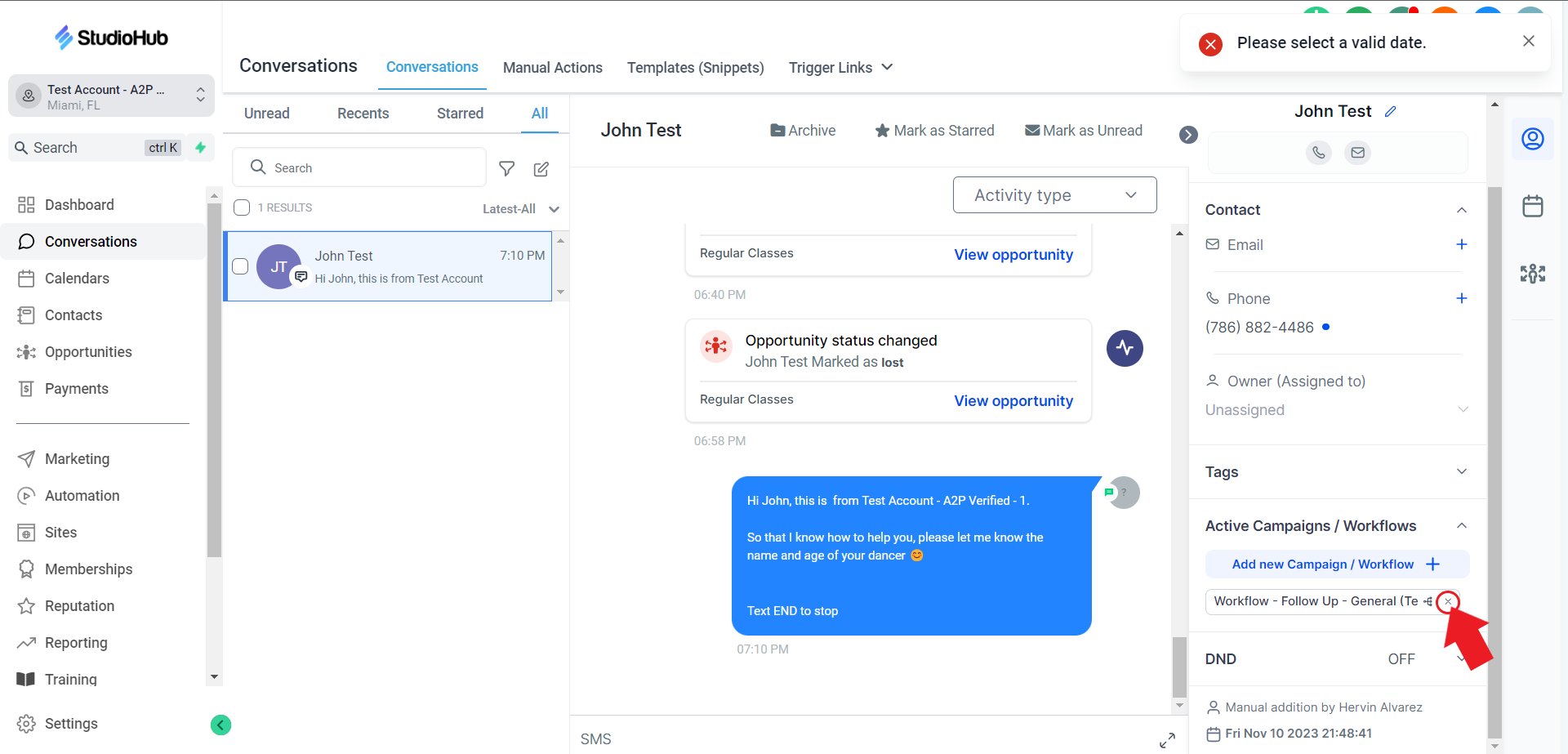The height and width of the screenshot is (754, 1568).
Task: Mark the conversation as Starred
Action: [x=934, y=131]
